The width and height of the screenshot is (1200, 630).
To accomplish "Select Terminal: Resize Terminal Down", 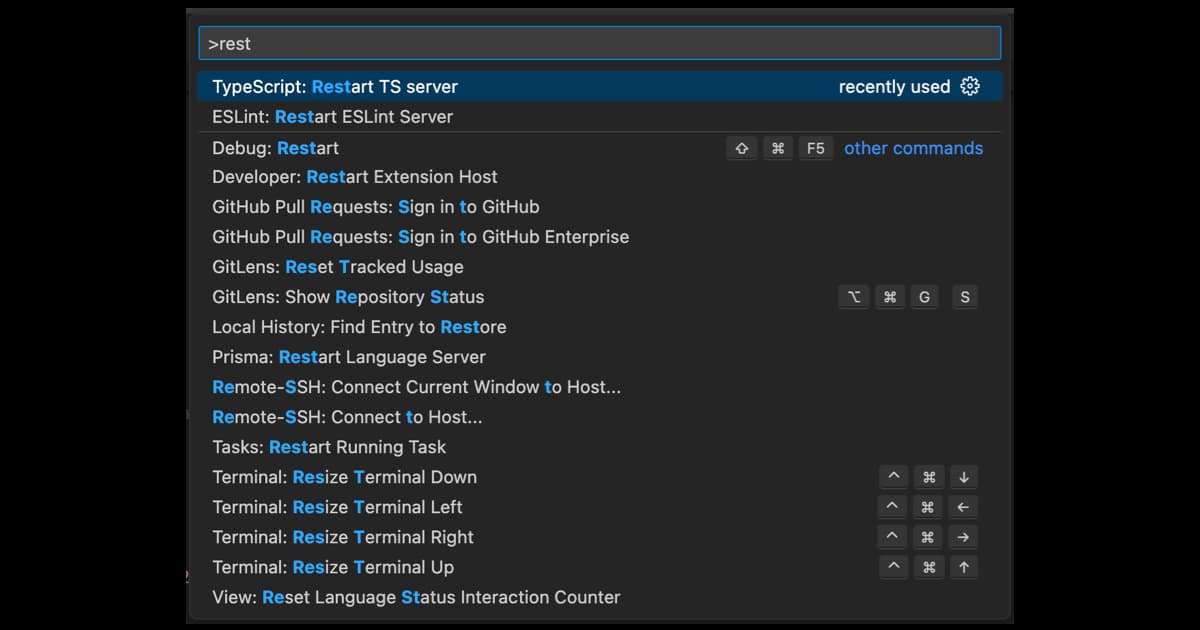I will pyautogui.click(x=600, y=477).
